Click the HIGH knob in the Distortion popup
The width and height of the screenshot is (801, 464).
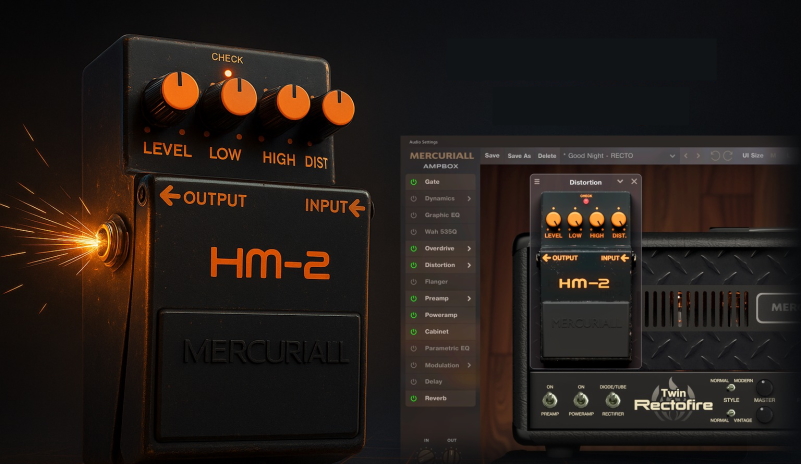click(597, 220)
